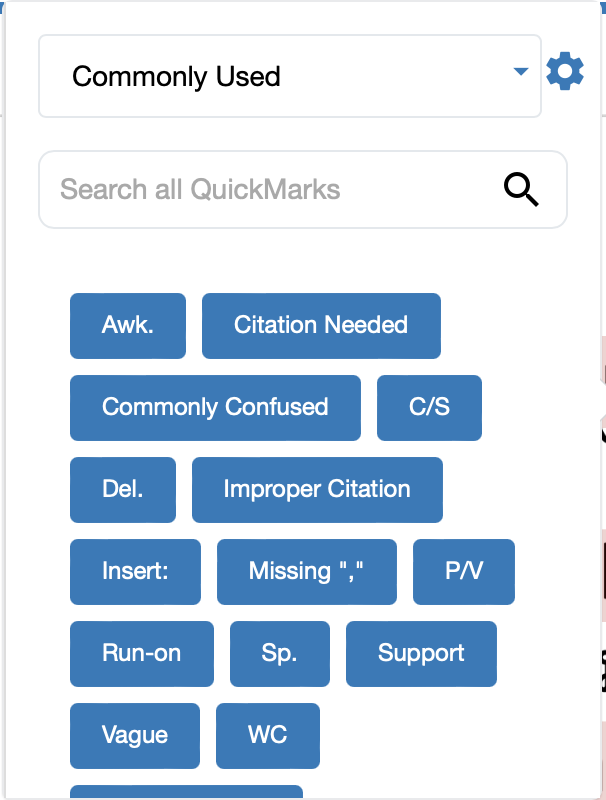Select the Vague QuickMark
The image size is (606, 800).
pos(135,735)
